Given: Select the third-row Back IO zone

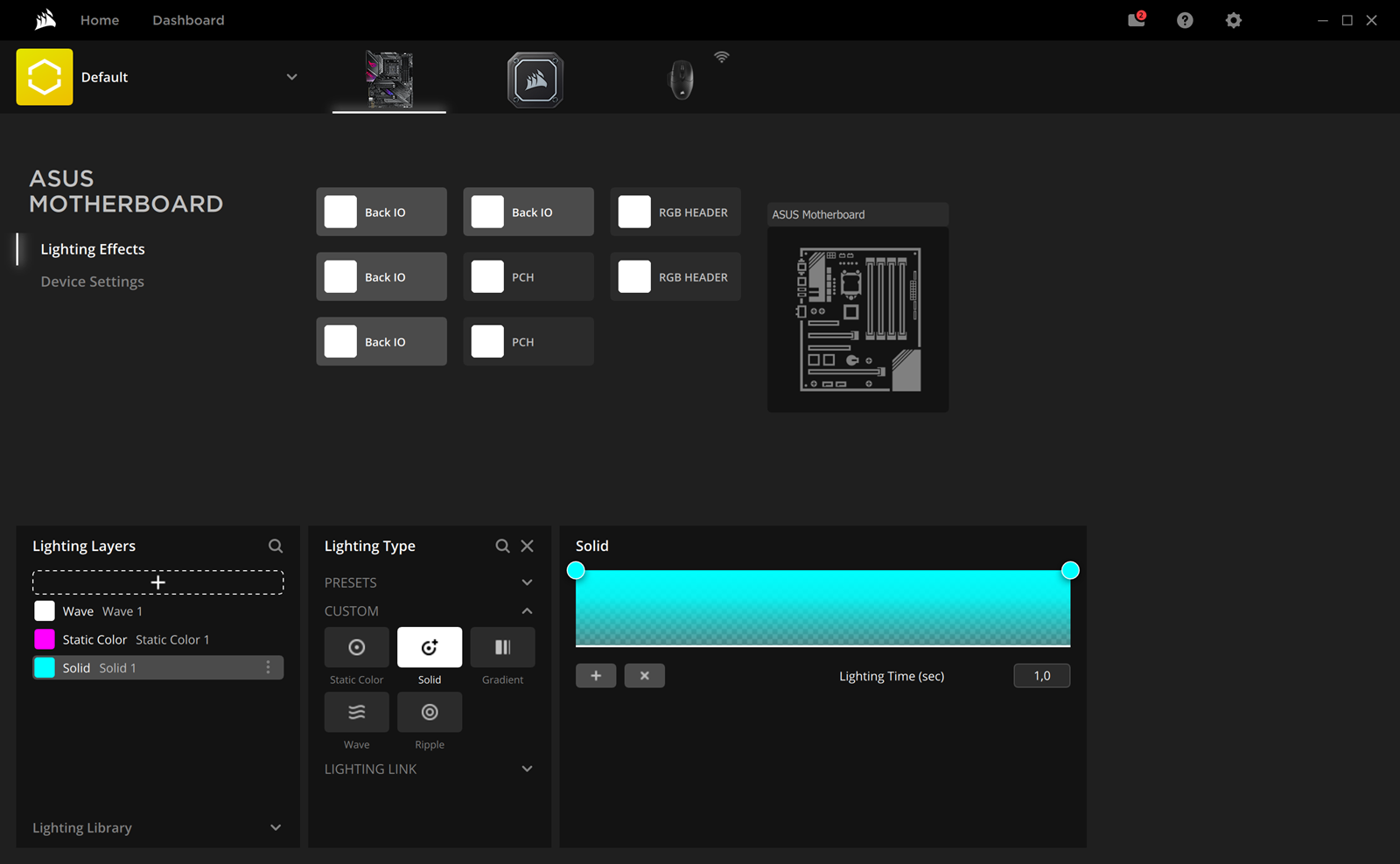Looking at the screenshot, I should (381, 341).
